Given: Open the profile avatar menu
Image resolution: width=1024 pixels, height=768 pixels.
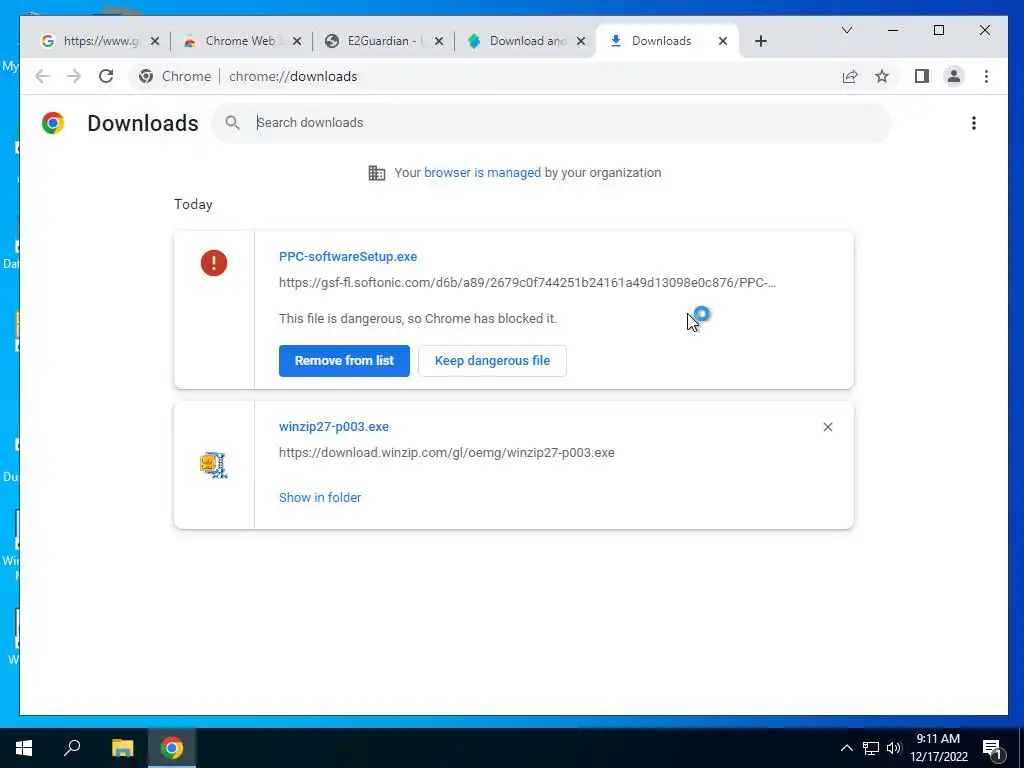Looking at the screenshot, I should (x=953, y=76).
